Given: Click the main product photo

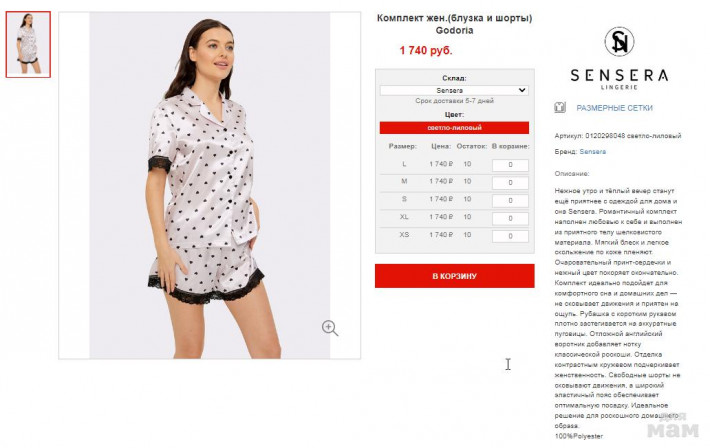Looking at the screenshot, I should [210, 185].
